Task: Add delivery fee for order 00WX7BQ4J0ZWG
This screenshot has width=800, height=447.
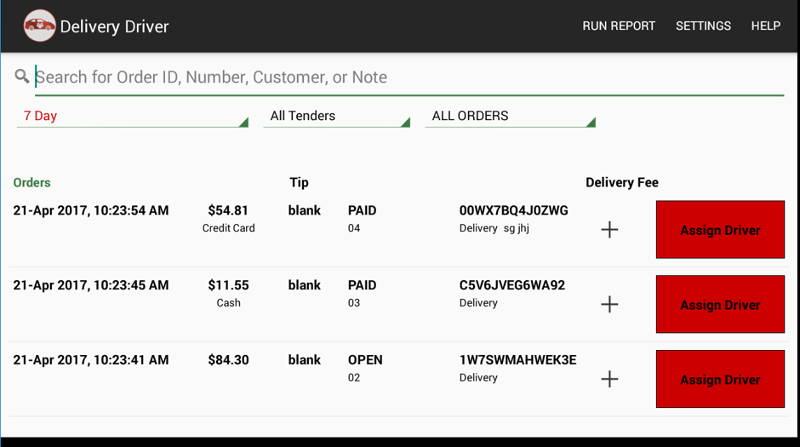Action: [x=609, y=230]
